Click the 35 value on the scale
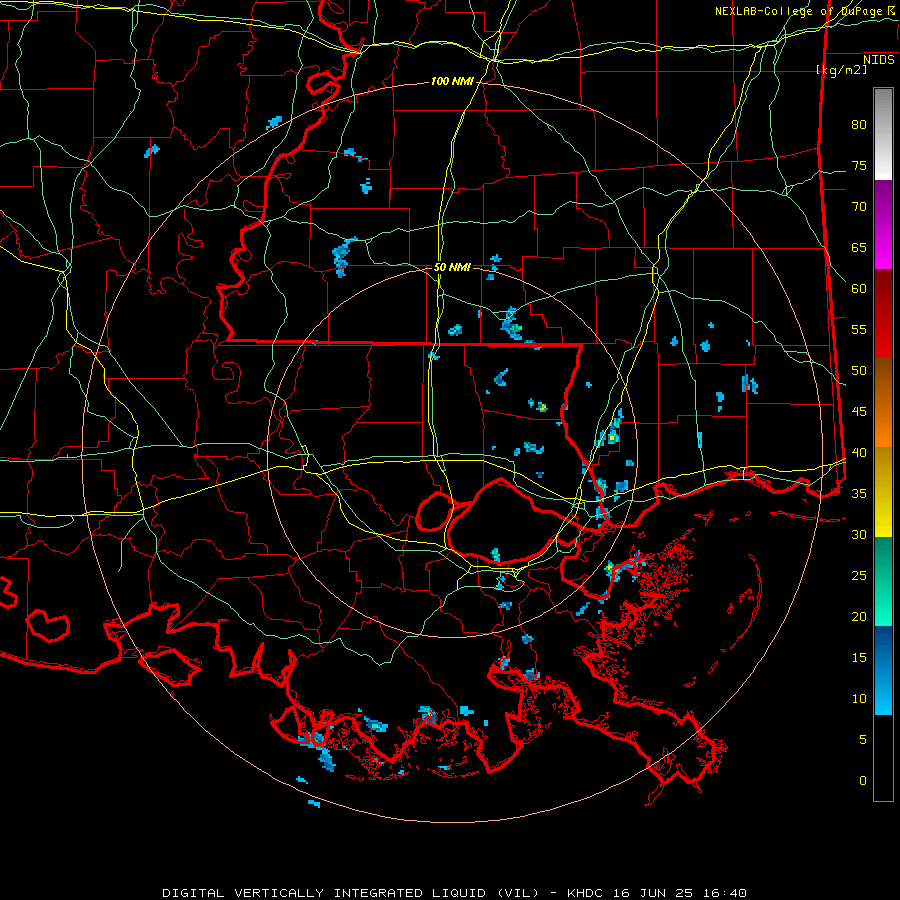The width and height of the screenshot is (900, 900). coord(859,494)
